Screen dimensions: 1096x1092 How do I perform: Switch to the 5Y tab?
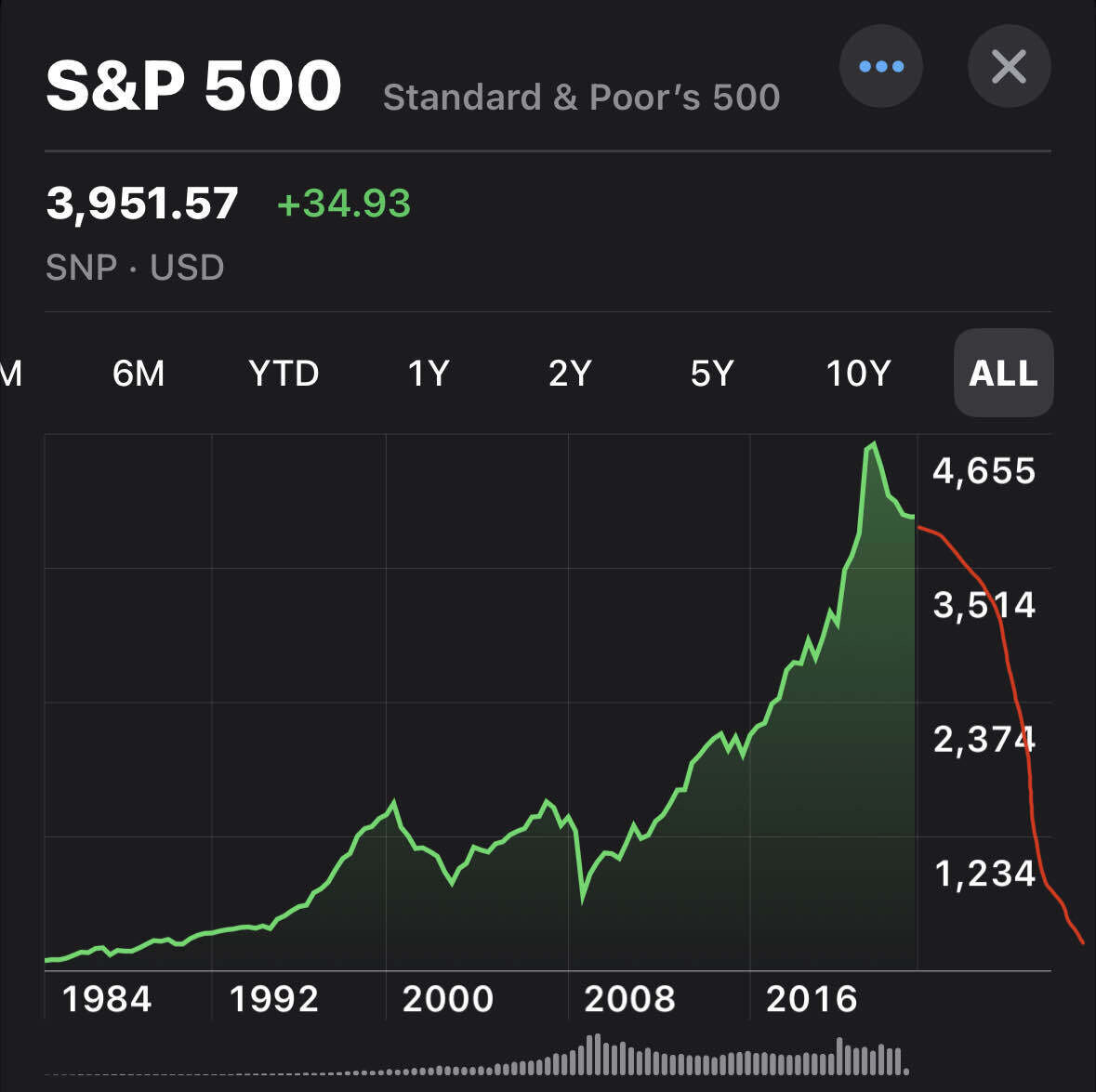pos(712,373)
